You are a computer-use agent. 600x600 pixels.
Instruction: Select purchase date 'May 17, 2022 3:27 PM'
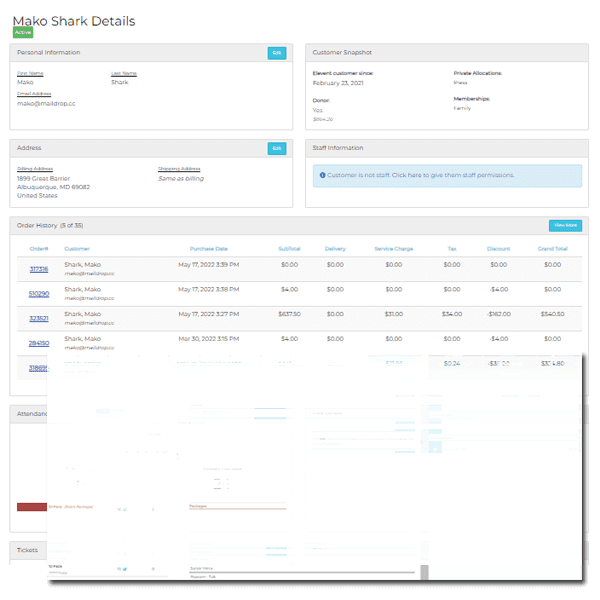[x=209, y=314]
